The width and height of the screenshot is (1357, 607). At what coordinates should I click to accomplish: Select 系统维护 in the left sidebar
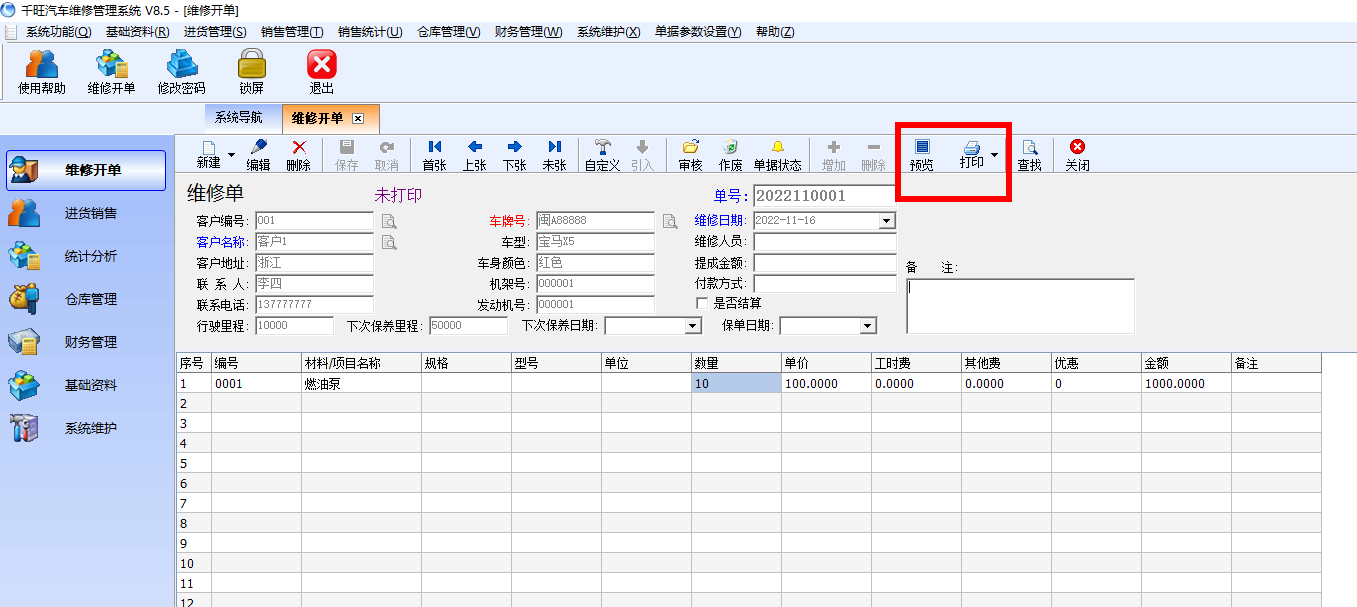pos(86,428)
